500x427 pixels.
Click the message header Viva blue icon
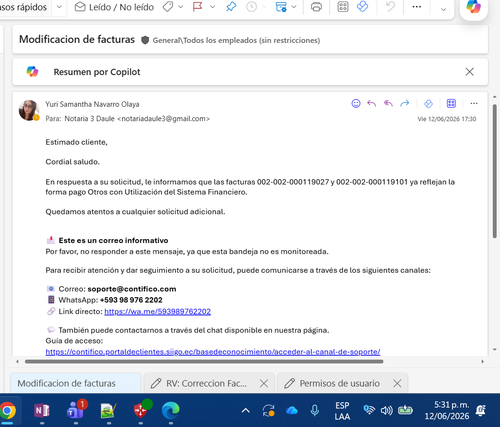pyautogui.click(x=428, y=104)
